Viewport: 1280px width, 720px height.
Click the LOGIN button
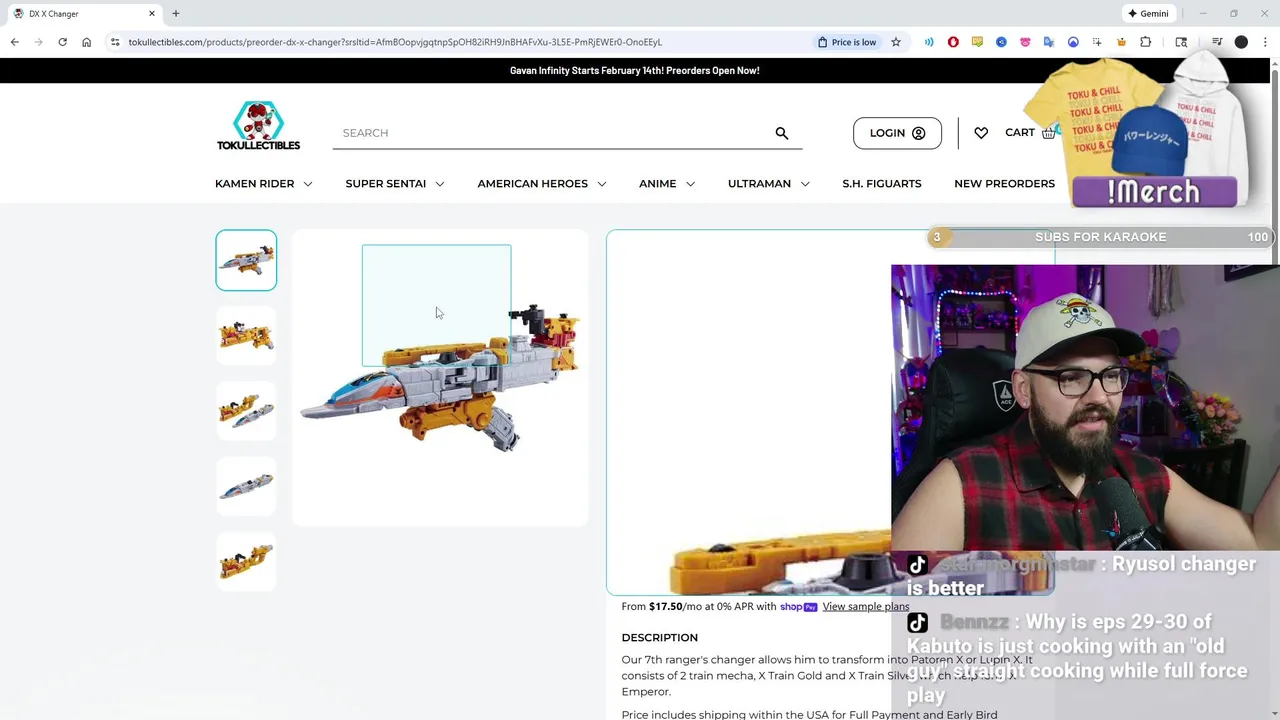coord(897,133)
